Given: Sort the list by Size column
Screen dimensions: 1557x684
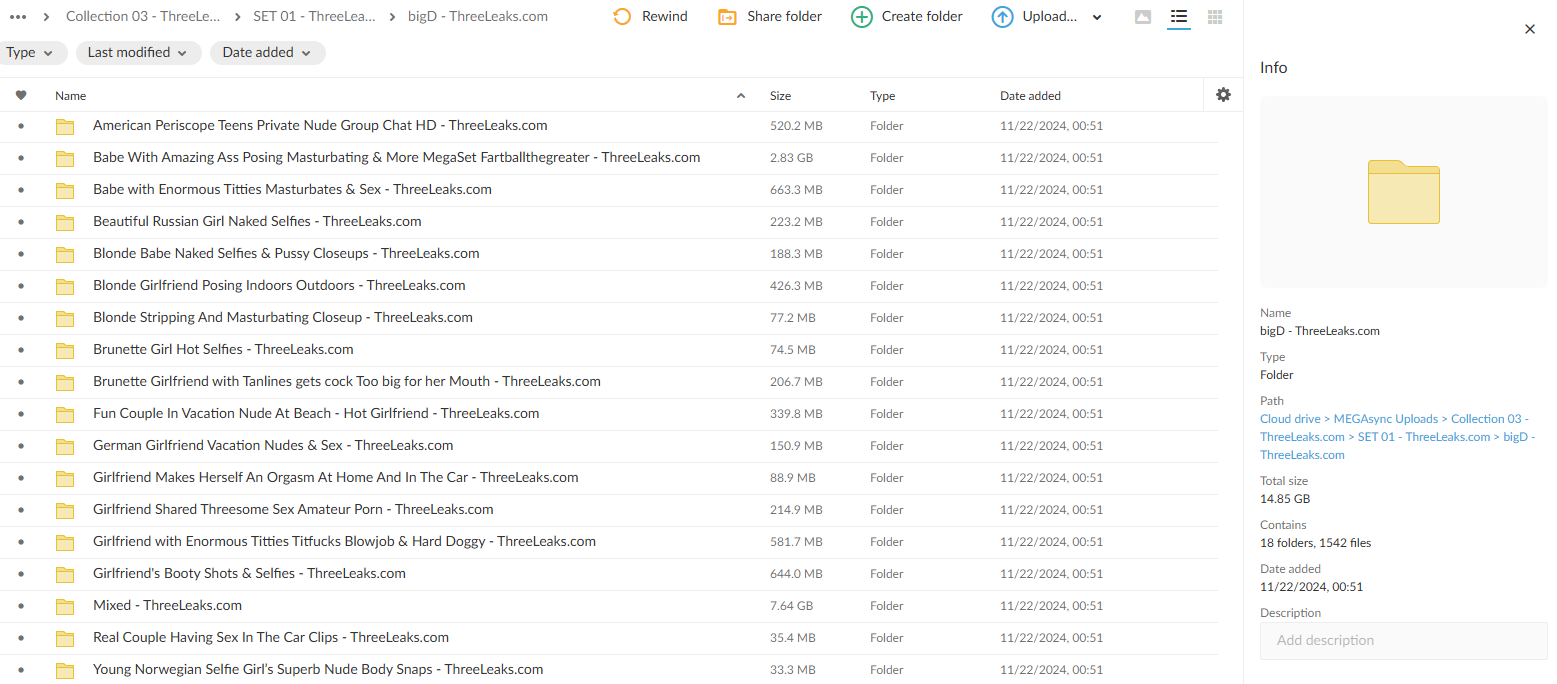Looking at the screenshot, I should 780,96.
